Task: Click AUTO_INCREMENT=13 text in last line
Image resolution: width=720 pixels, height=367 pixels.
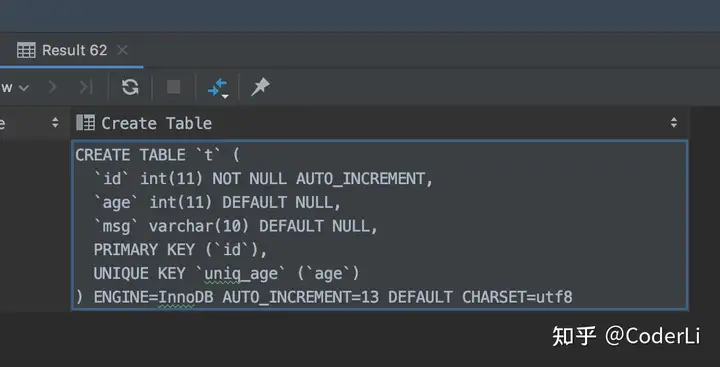Action: click(x=301, y=298)
